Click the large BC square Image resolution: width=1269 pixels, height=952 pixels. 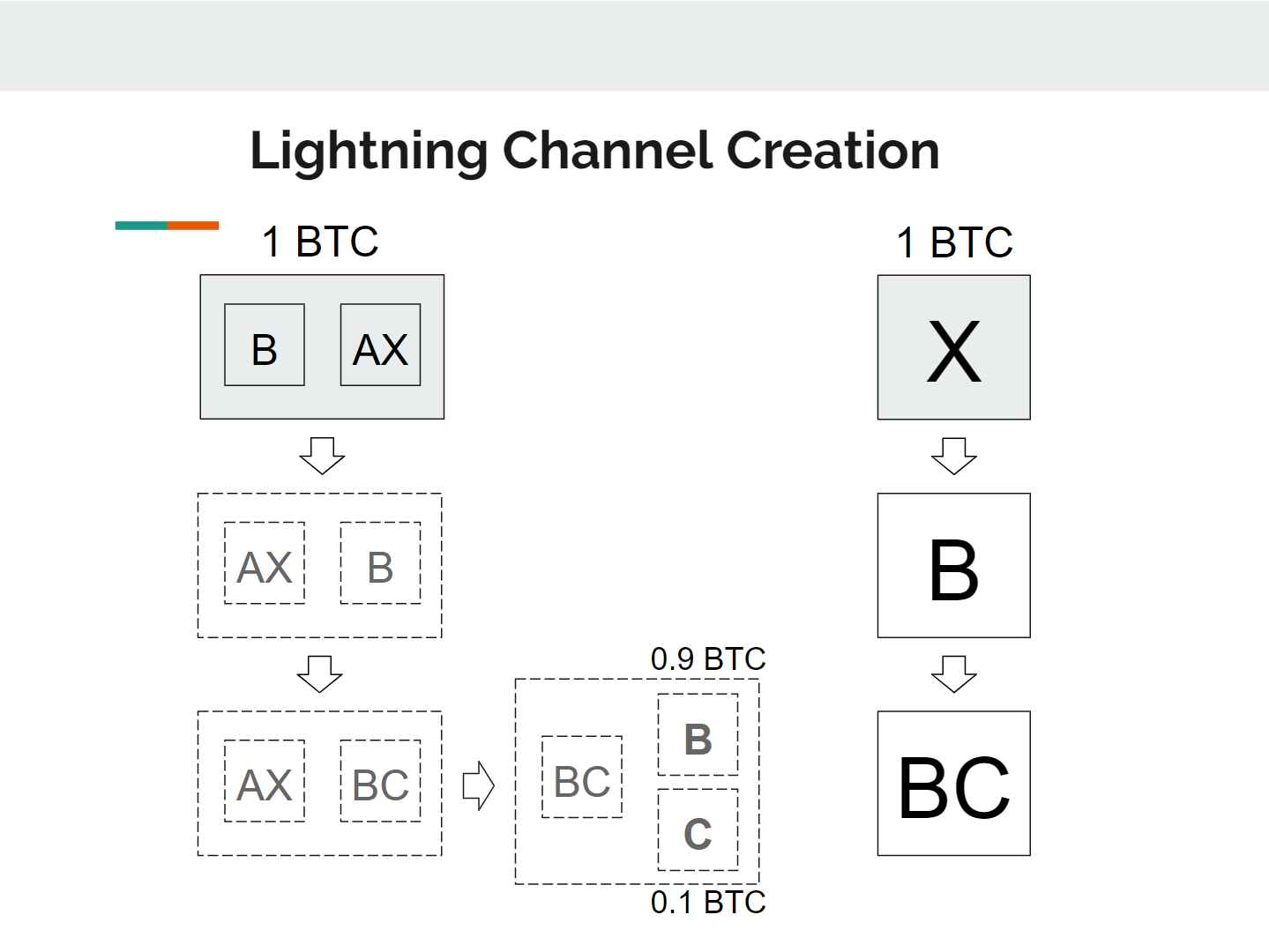[953, 784]
